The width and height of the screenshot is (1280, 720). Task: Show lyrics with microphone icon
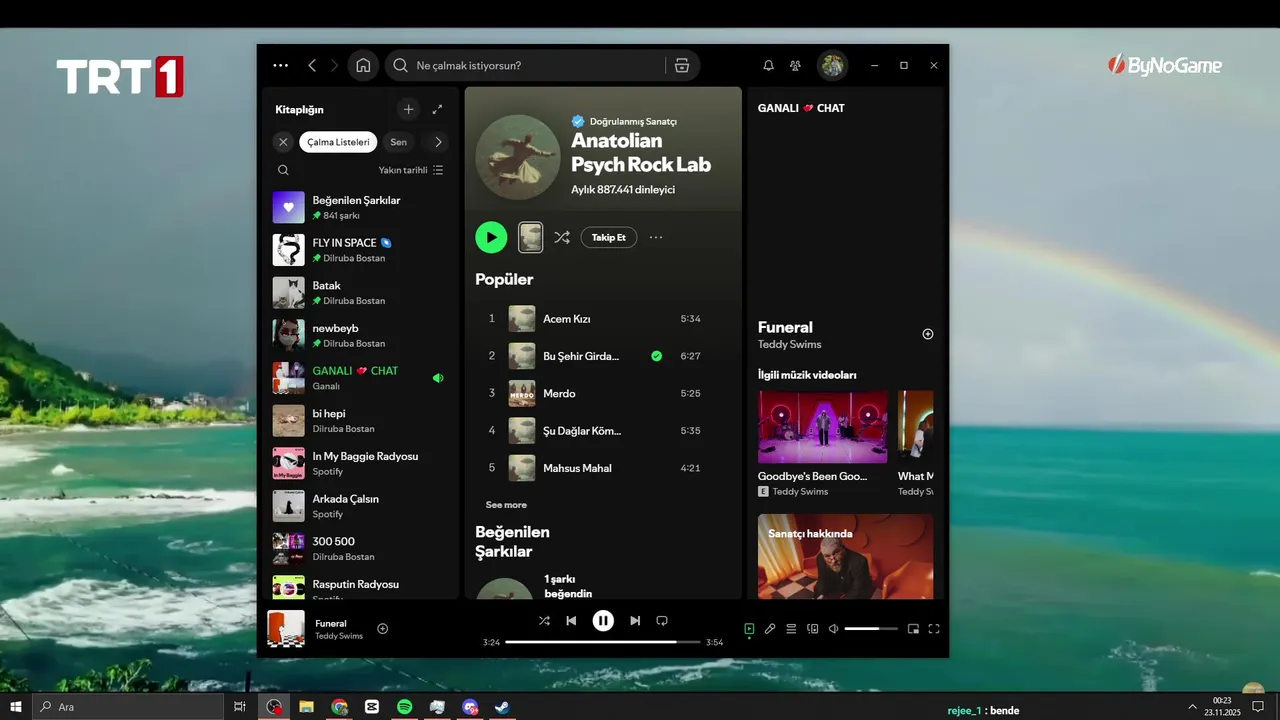(x=770, y=629)
